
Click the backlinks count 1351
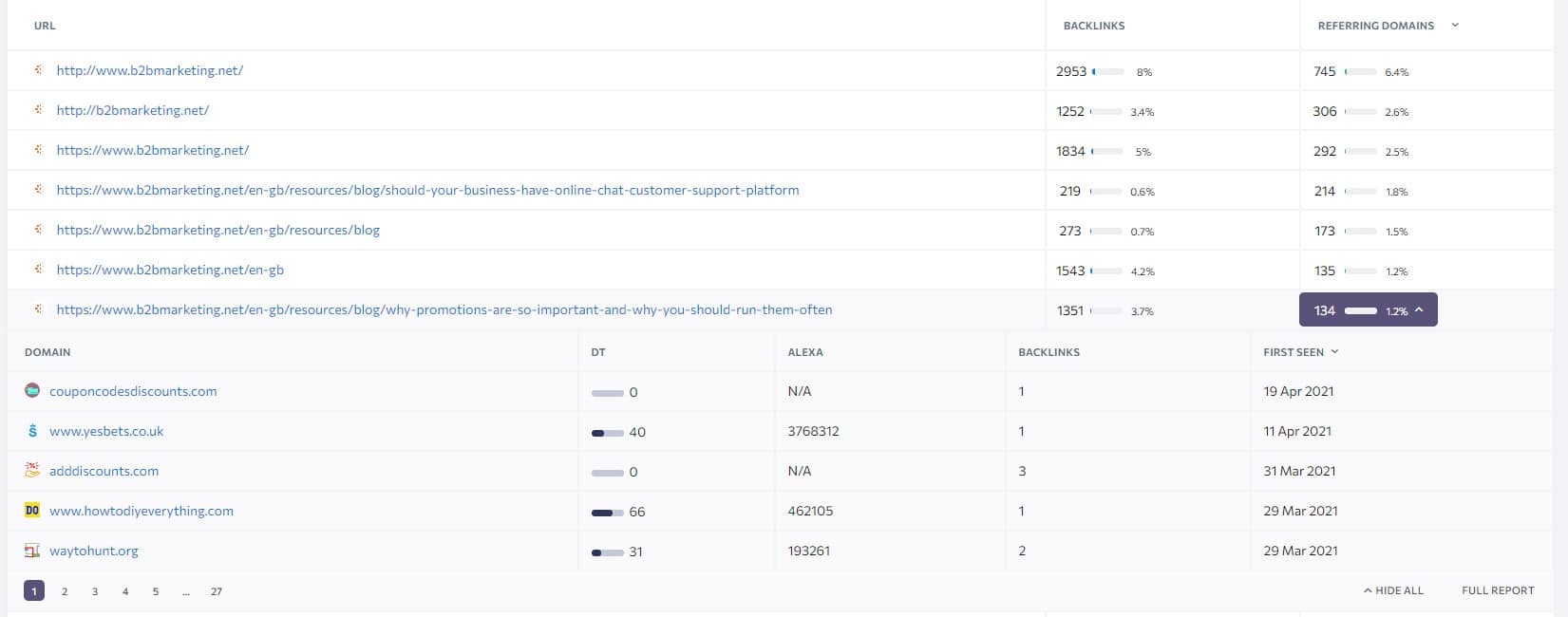click(1070, 310)
